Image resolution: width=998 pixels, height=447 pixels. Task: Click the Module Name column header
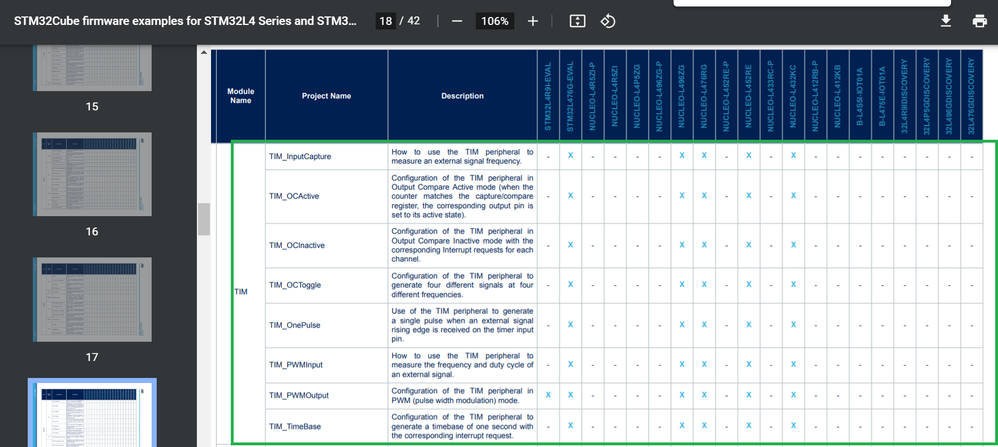pos(241,96)
